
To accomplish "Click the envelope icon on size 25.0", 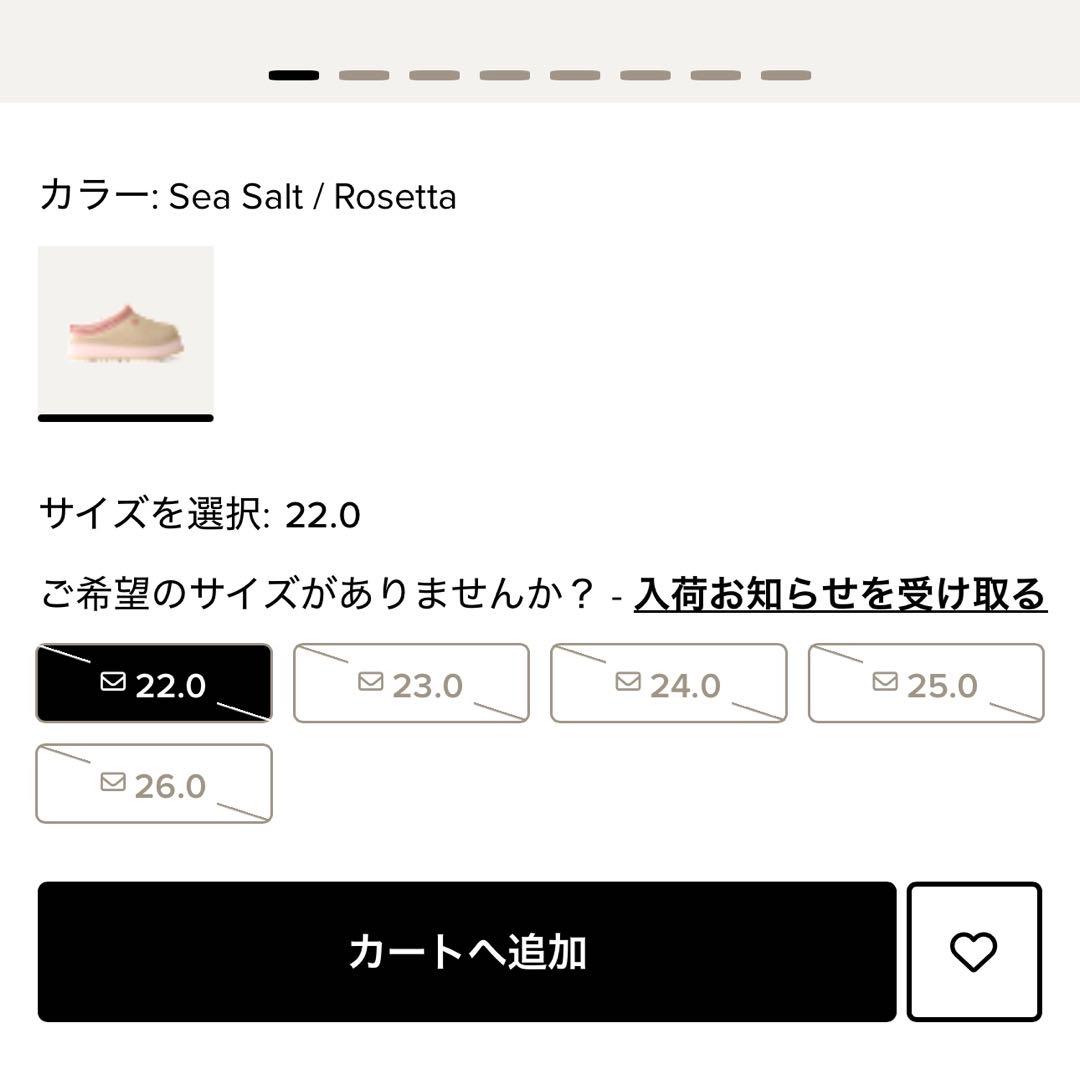I will [885, 682].
